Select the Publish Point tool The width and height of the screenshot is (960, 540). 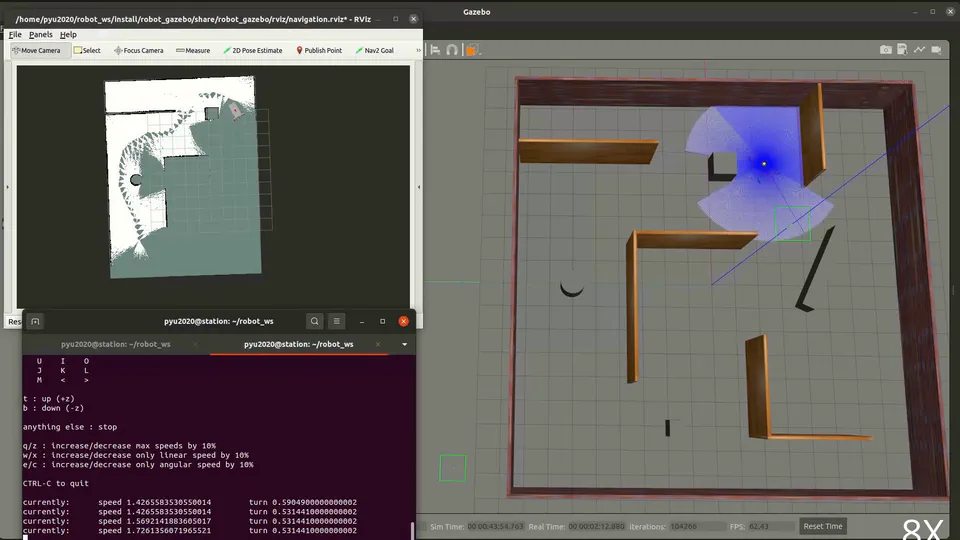[x=319, y=50]
